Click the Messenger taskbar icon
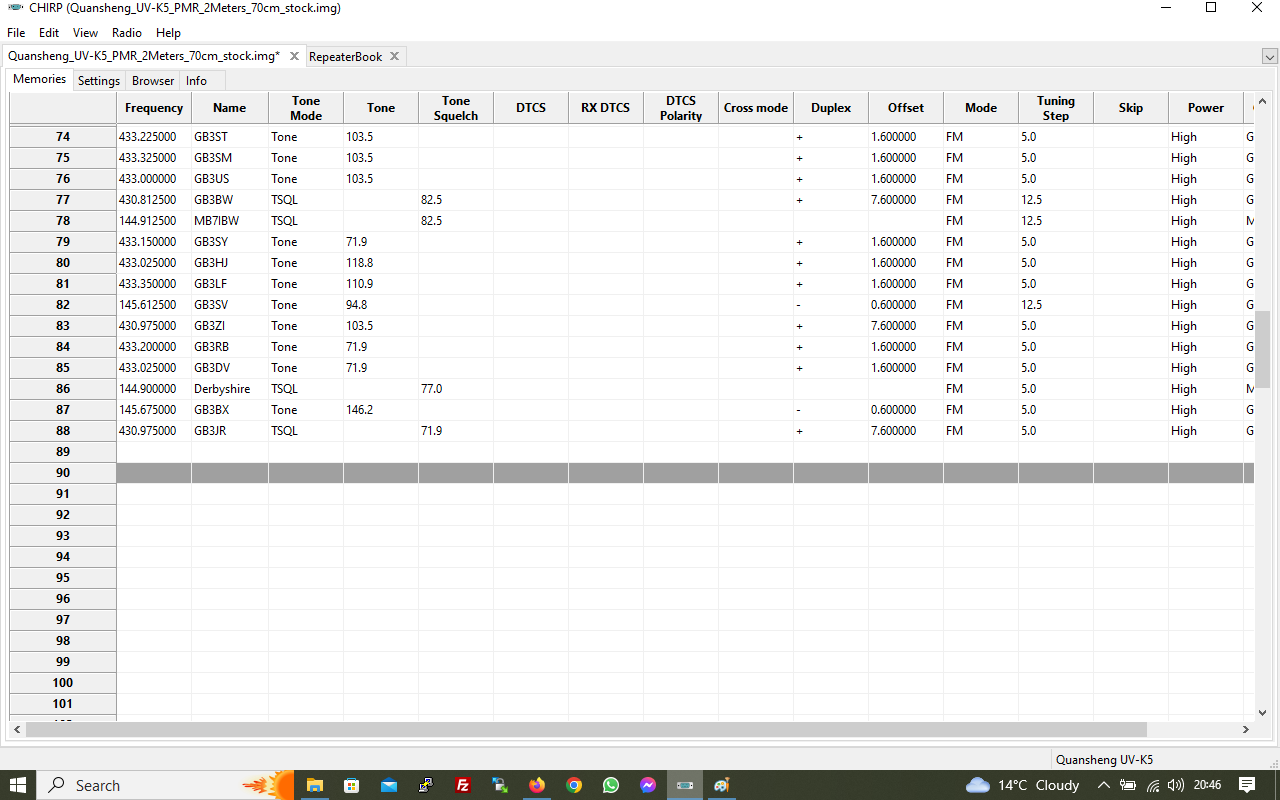The width and height of the screenshot is (1280, 800). (648, 785)
